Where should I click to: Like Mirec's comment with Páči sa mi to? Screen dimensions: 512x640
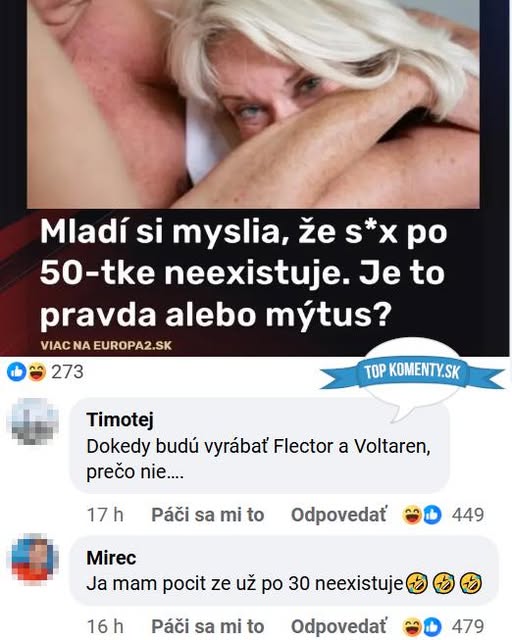[x=207, y=626]
